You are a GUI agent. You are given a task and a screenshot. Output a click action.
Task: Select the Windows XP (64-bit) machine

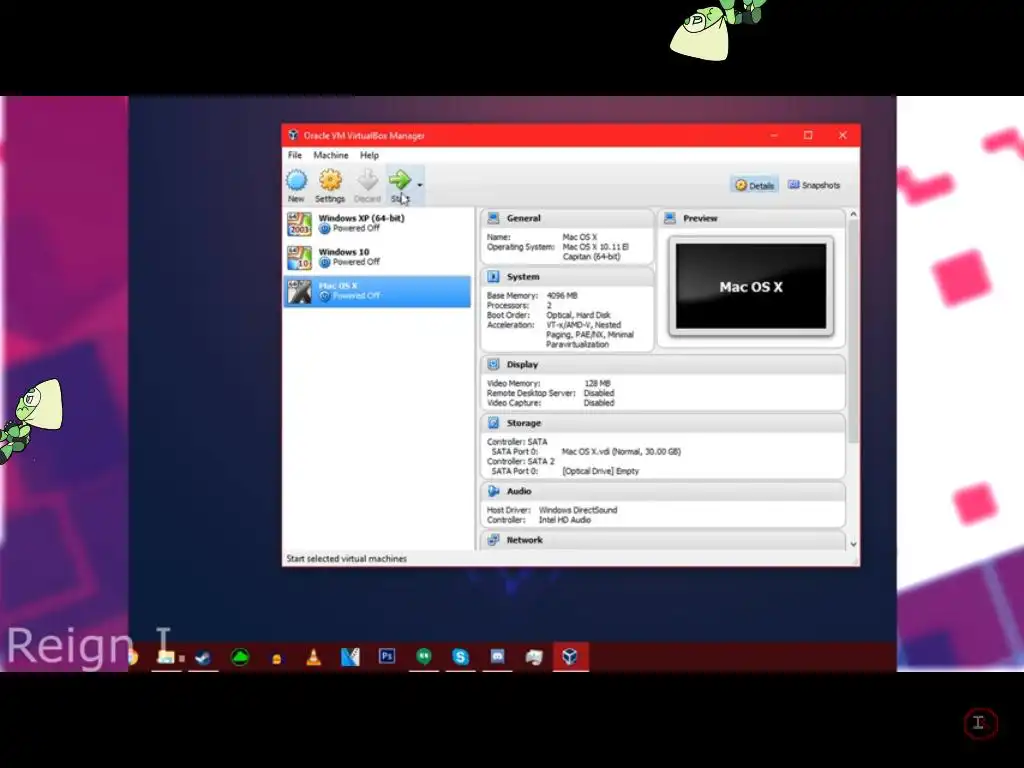tap(377, 223)
